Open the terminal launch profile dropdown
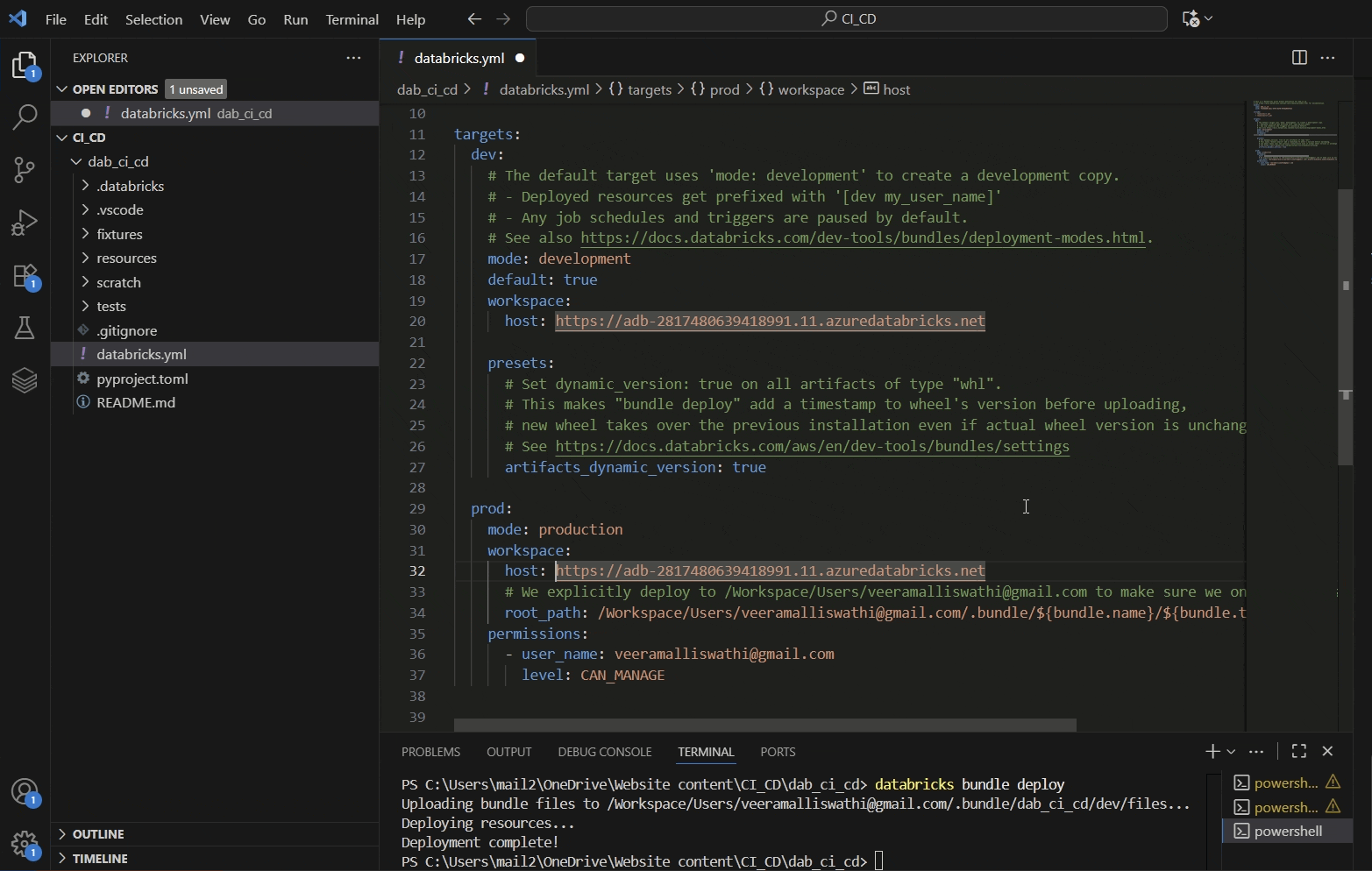Image resolution: width=1372 pixels, height=871 pixels. coord(1232,752)
